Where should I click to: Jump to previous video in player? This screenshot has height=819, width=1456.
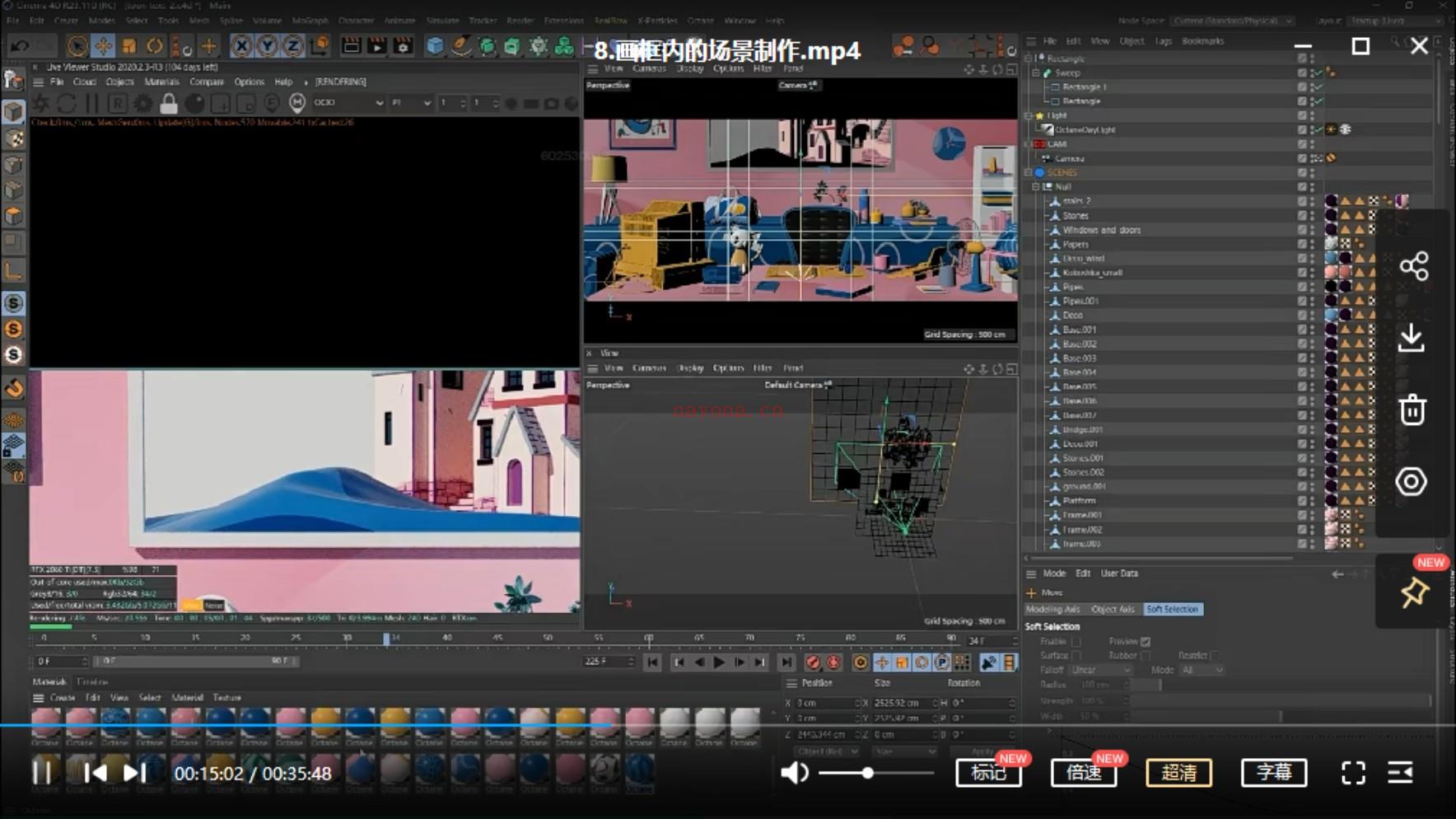tap(96, 773)
